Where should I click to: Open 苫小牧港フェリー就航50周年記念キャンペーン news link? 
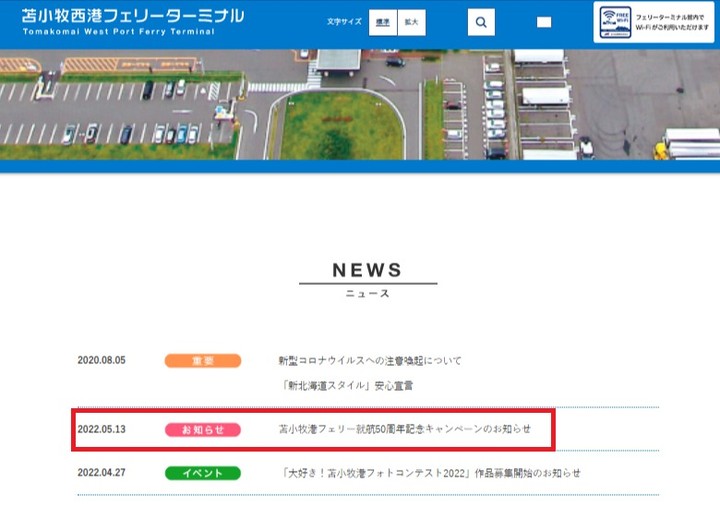coord(405,429)
